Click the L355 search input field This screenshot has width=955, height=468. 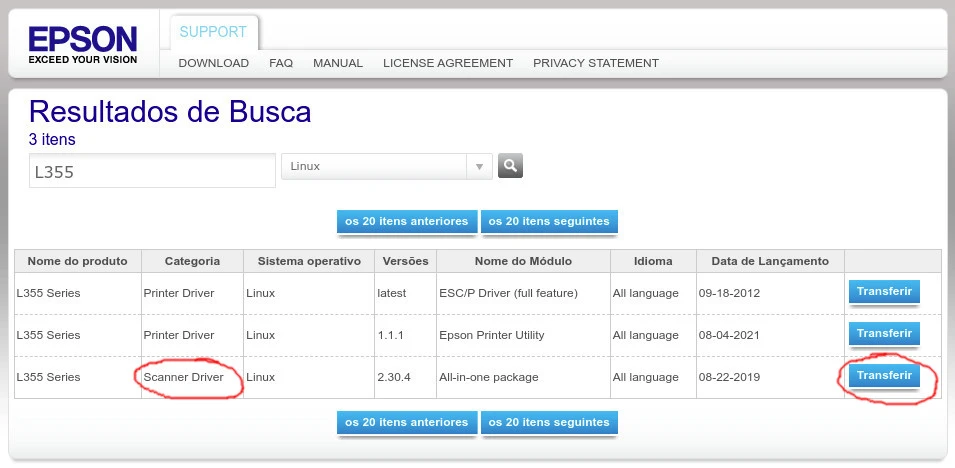point(152,171)
